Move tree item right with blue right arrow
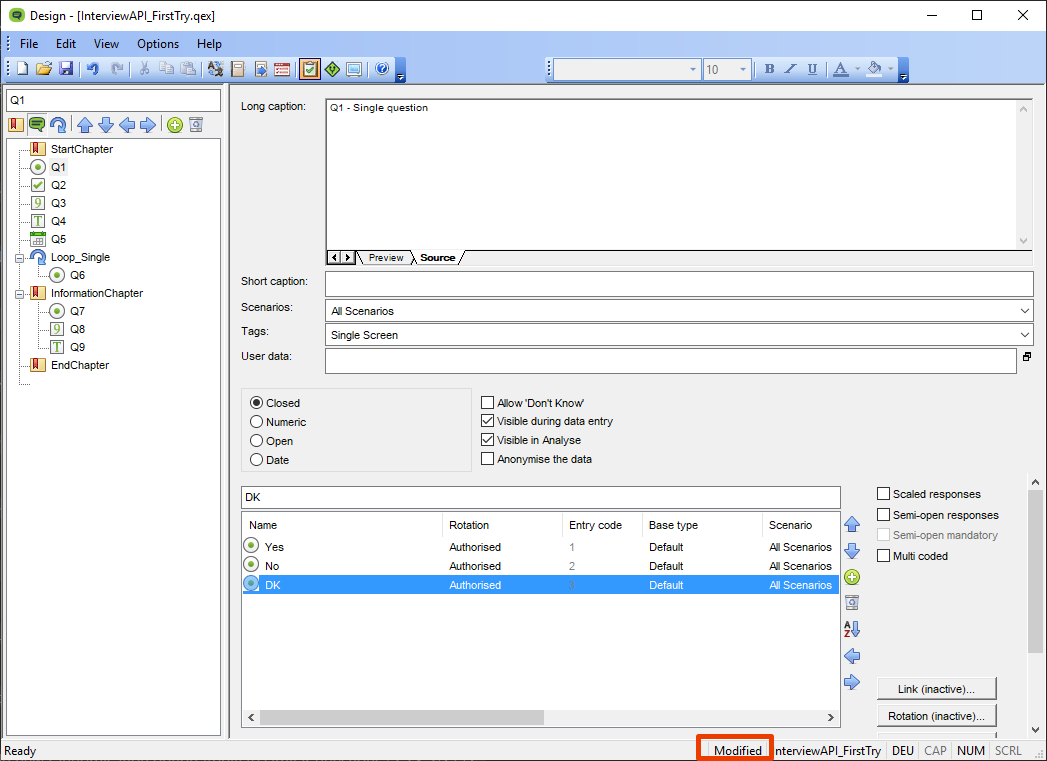1047x761 pixels. click(148, 125)
